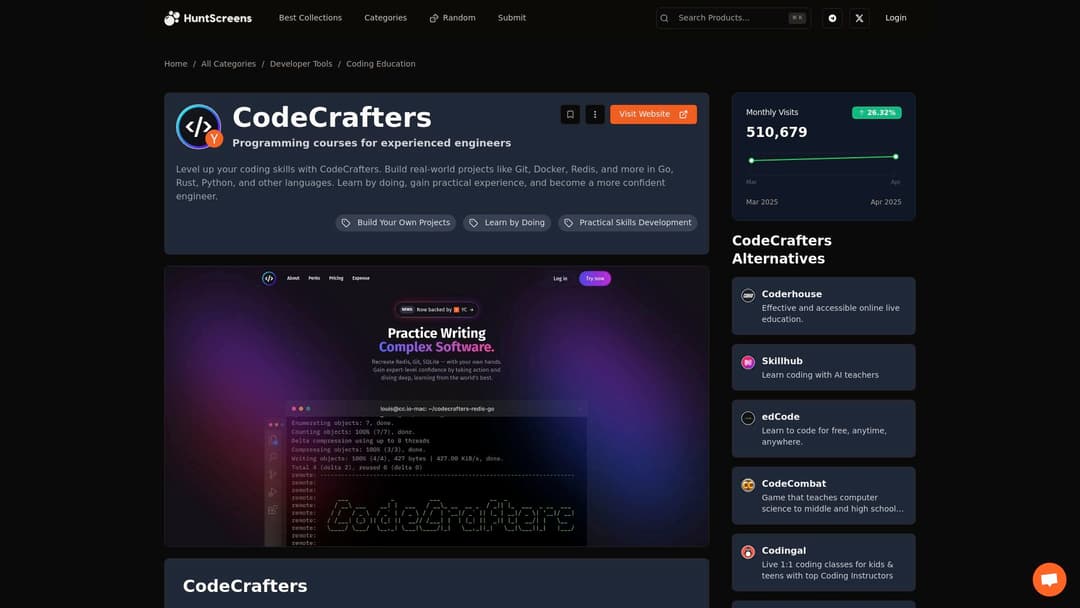Select Random in the navigation bar
This screenshot has height=608, width=1080.
pyautogui.click(x=452, y=18)
